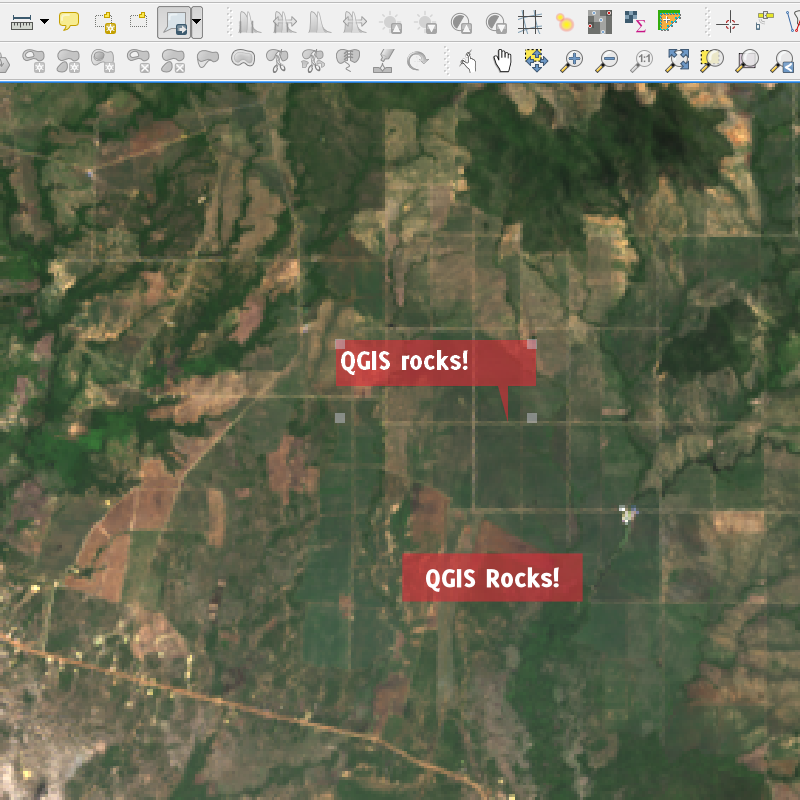Open the Zonal Statistics sigma icon
The image size is (800, 800).
click(x=635, y=21)
